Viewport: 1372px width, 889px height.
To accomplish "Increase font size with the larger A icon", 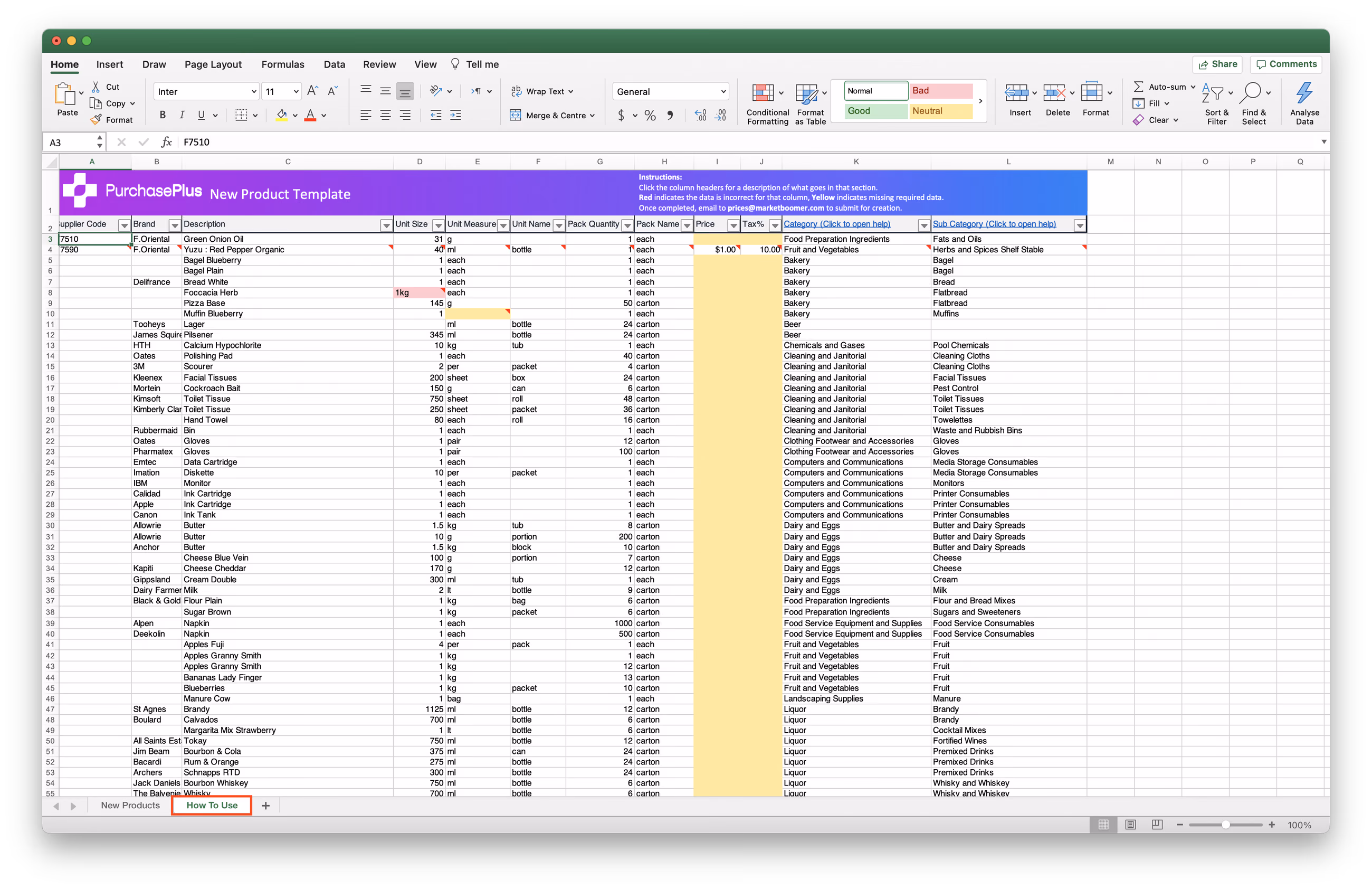I will coord(313,91).
